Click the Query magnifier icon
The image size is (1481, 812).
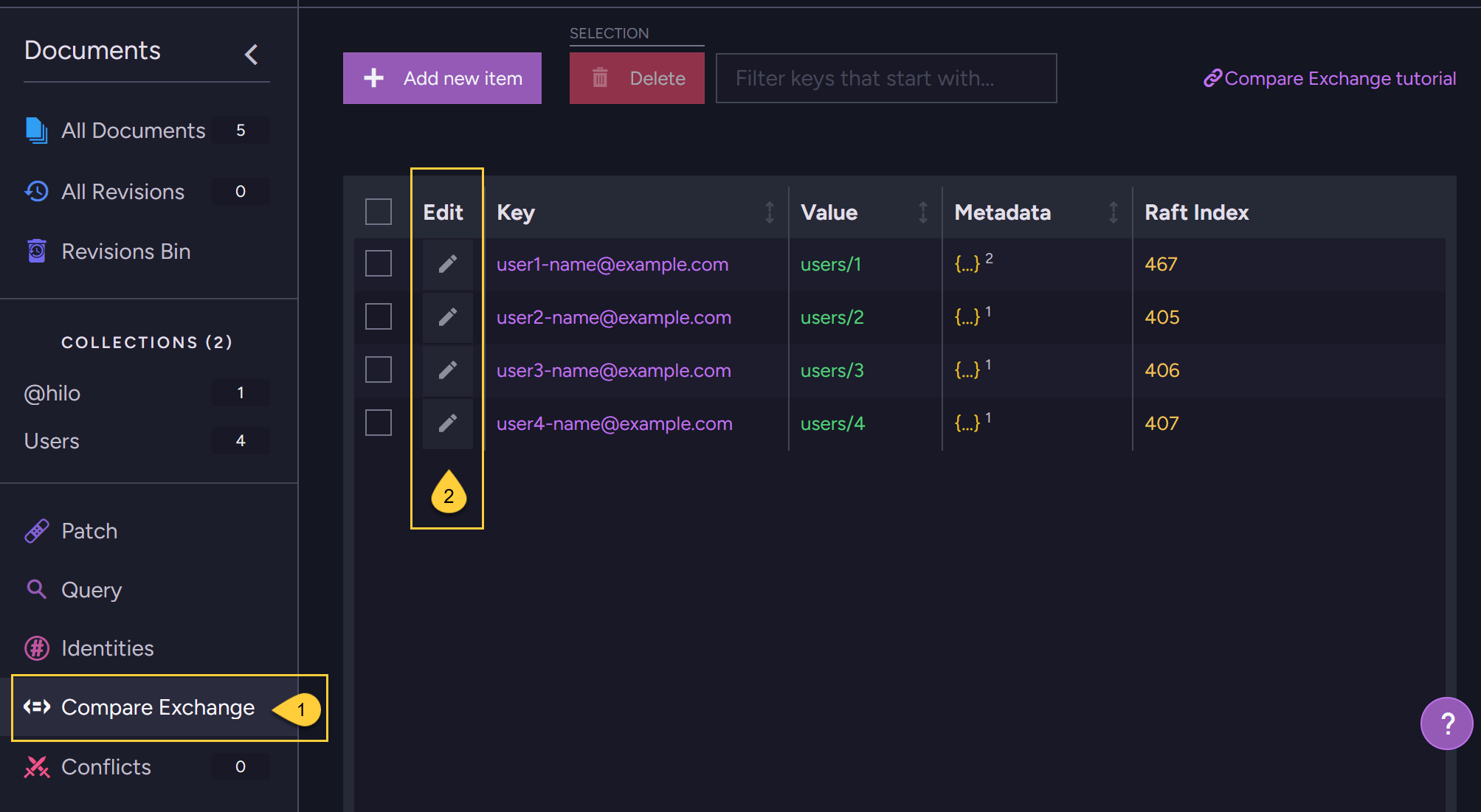click(x=37, y=589)
